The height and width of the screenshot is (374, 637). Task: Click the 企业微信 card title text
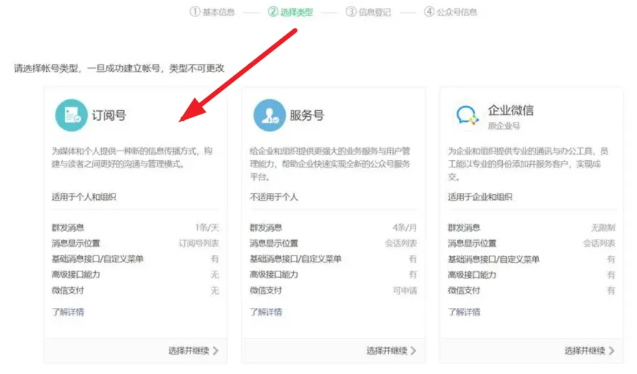[x=511, y=110]
